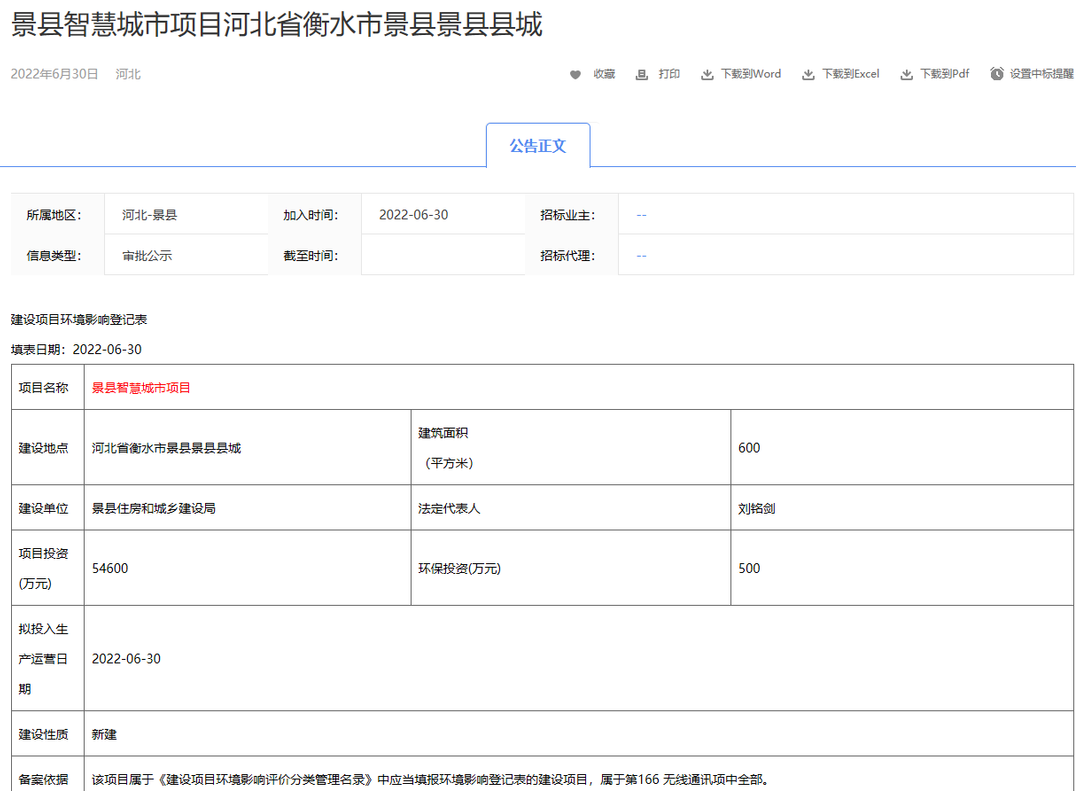Click the 法定代表人 label cell

tap(571, 508)
